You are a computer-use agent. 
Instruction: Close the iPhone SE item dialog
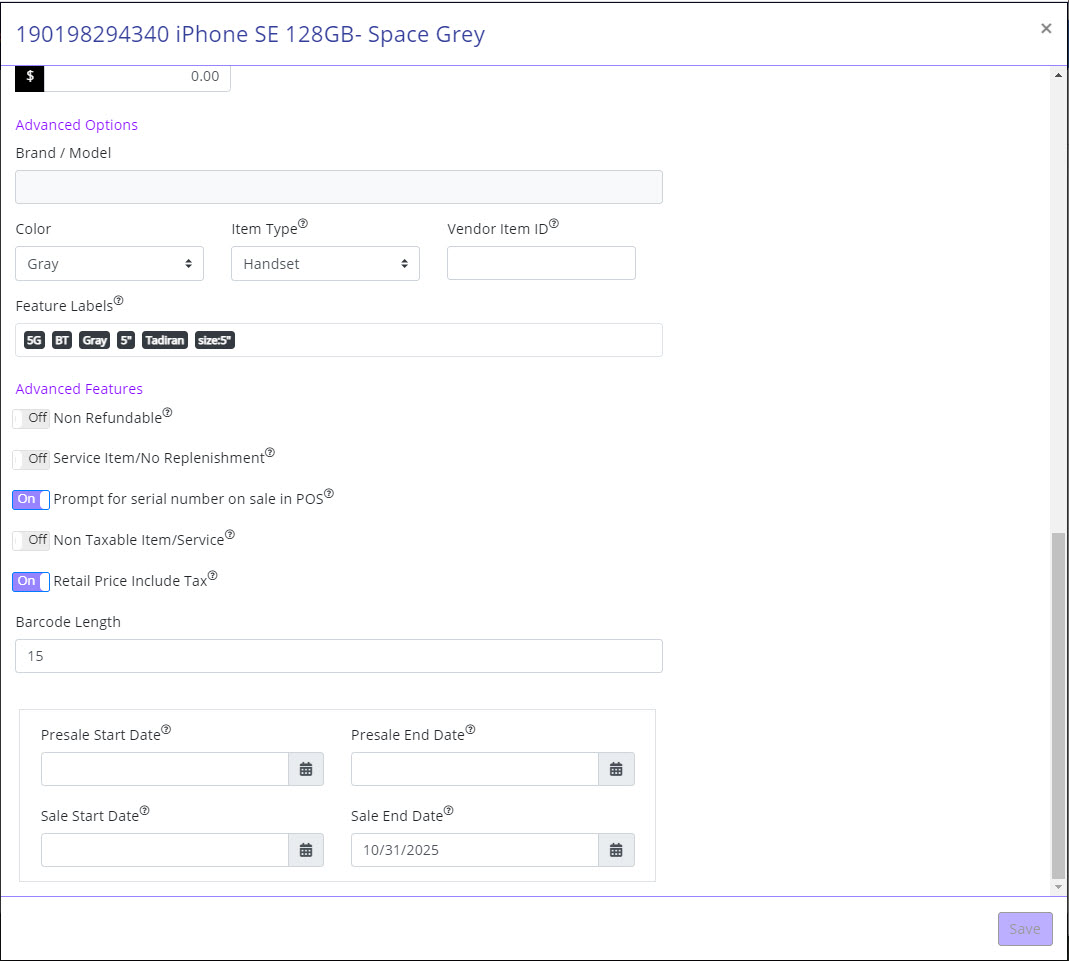1046,29
